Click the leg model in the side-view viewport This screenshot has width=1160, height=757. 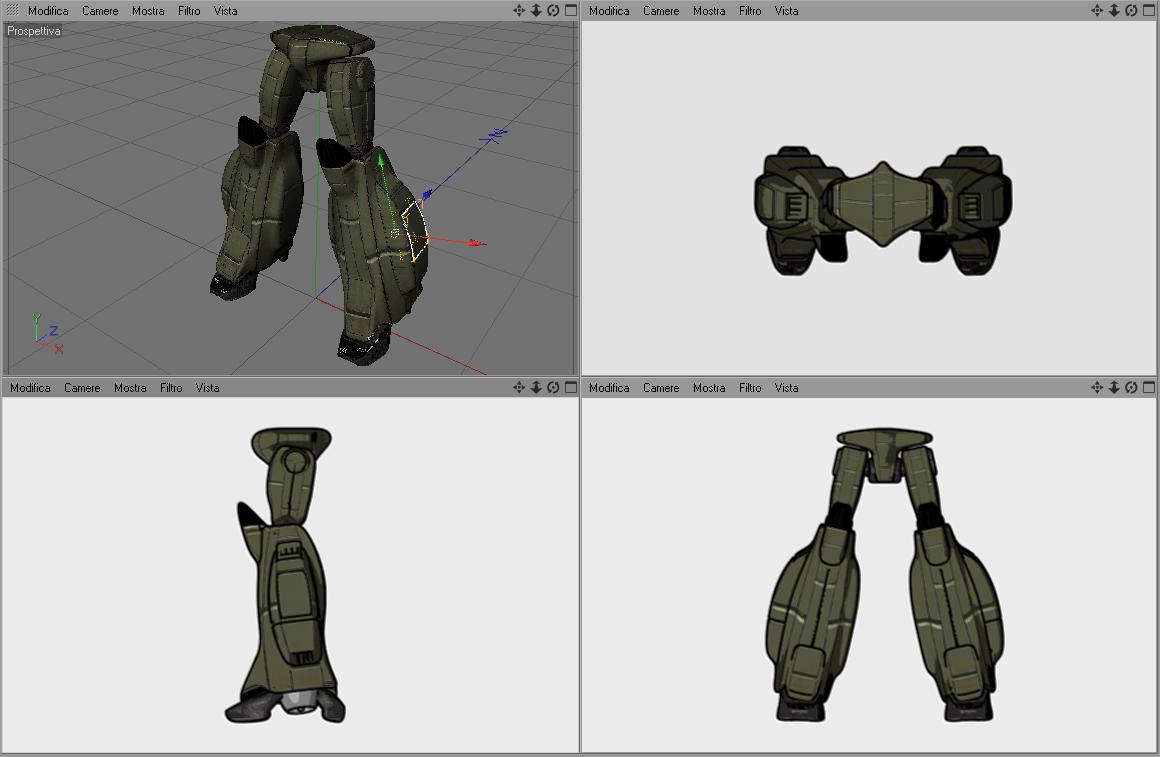[x=289, y=575]
